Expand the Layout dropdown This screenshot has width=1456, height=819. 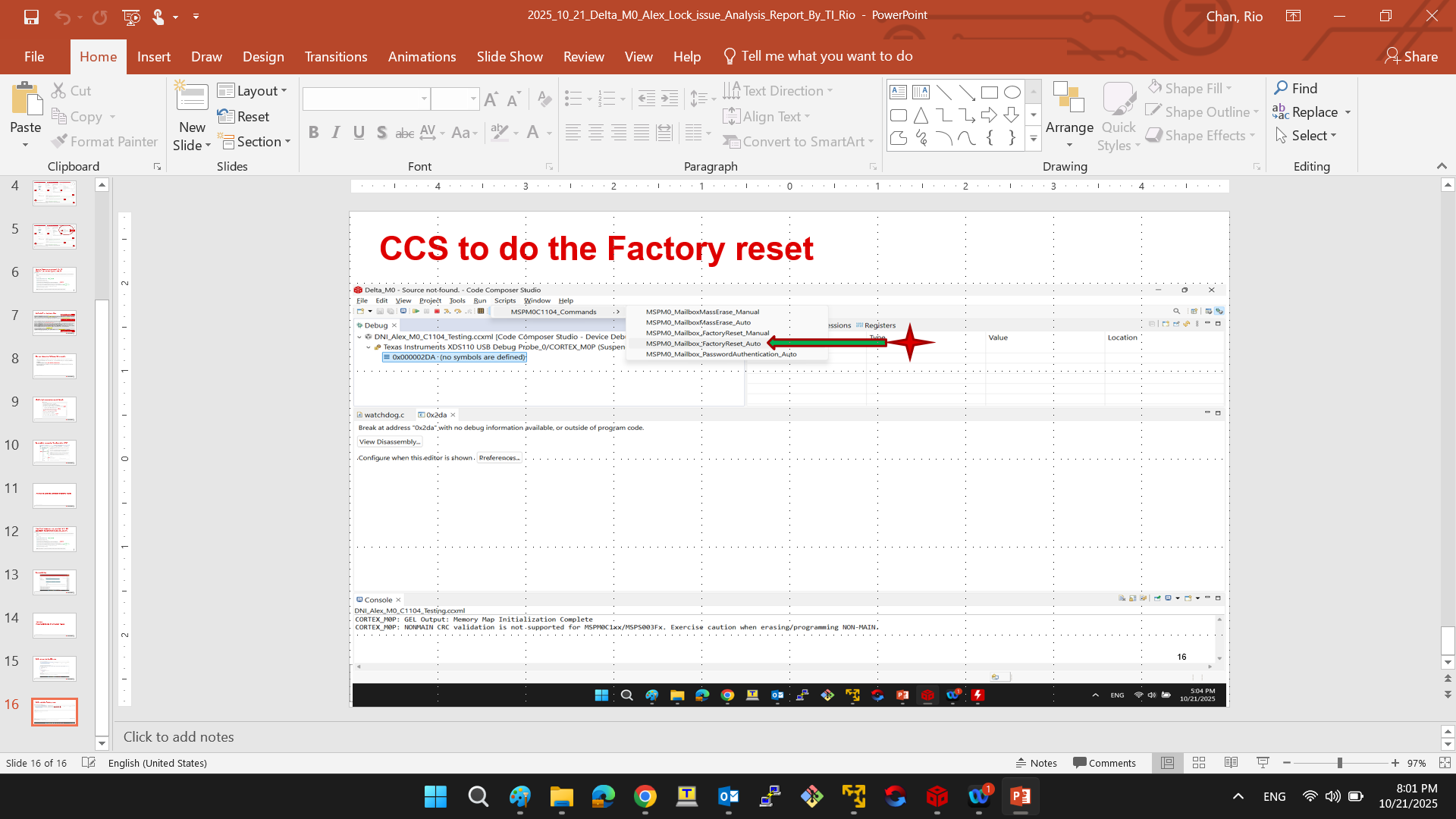click(x=253, y=91)
